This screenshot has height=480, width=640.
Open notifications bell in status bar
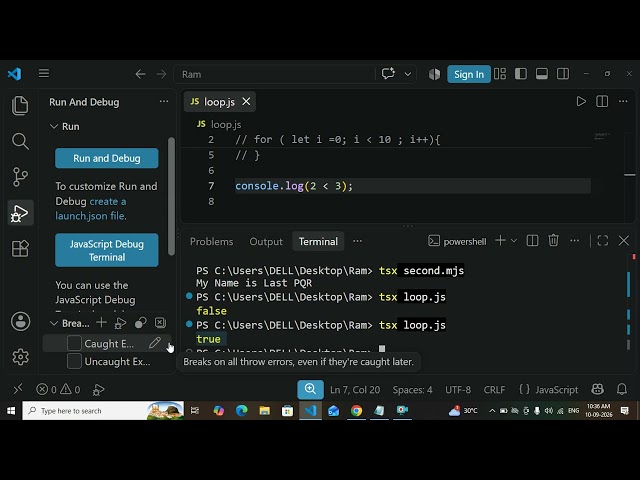[x=622, y=389]
